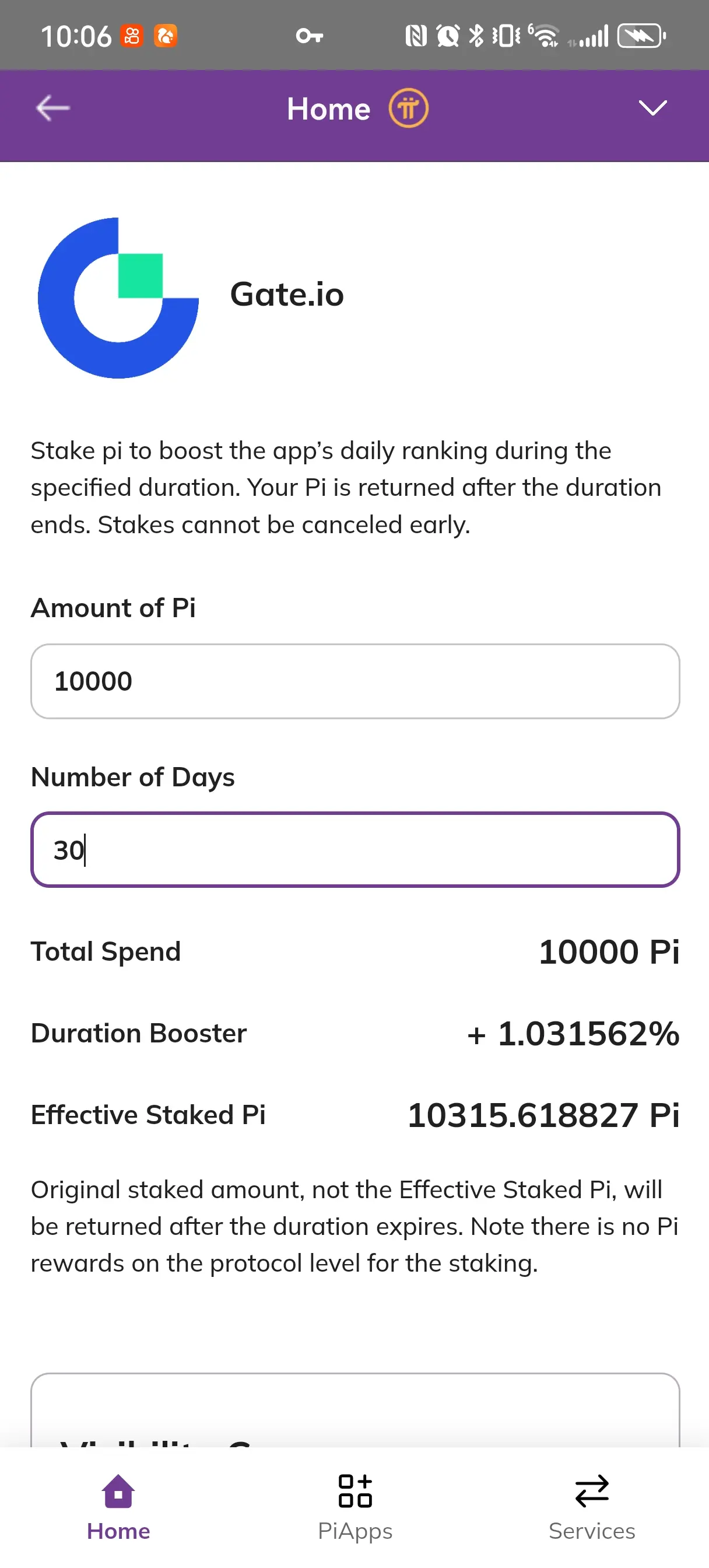Tap the Bluetooth status icon
This screenshot has width=709, height=1568.
click(476, 36)
